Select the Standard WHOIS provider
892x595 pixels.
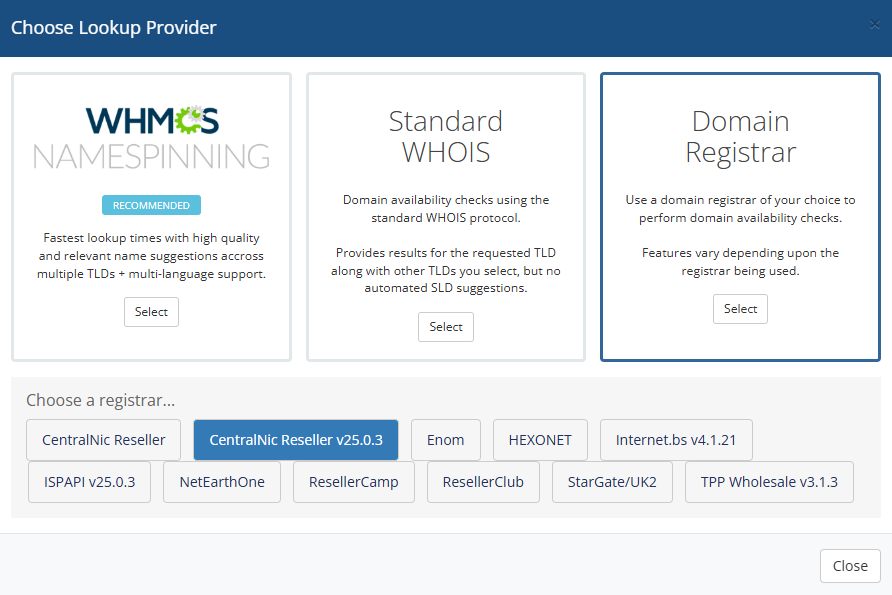tap(445, 327)
